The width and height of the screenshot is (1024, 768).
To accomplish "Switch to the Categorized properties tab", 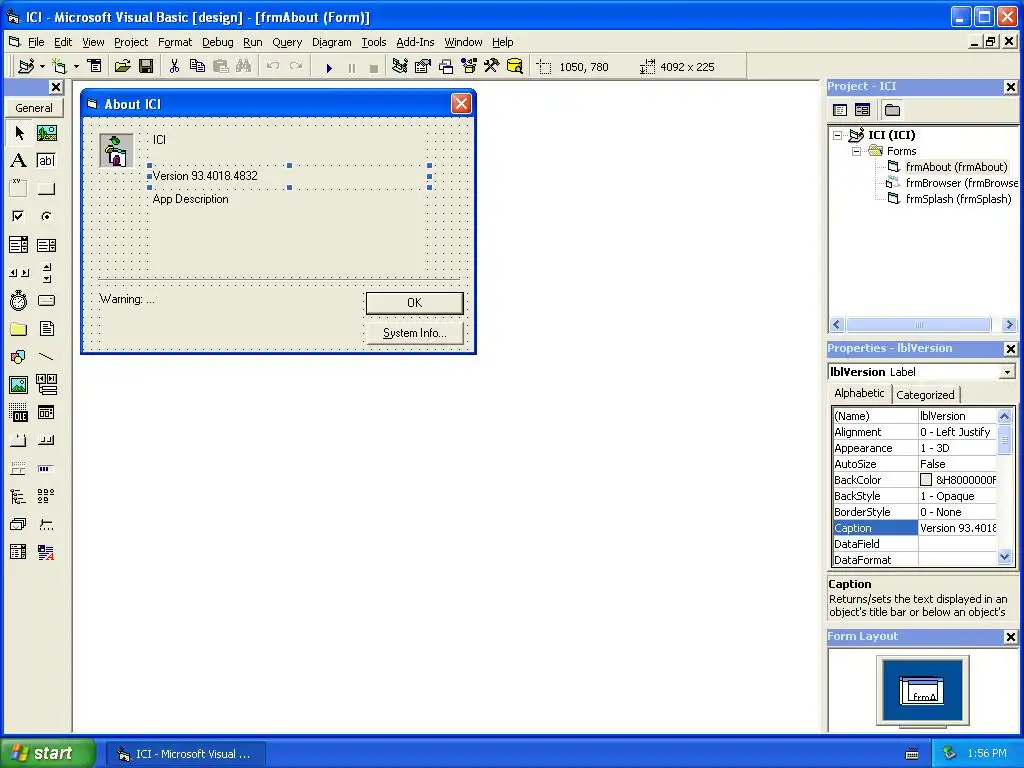I will [925, 394].
